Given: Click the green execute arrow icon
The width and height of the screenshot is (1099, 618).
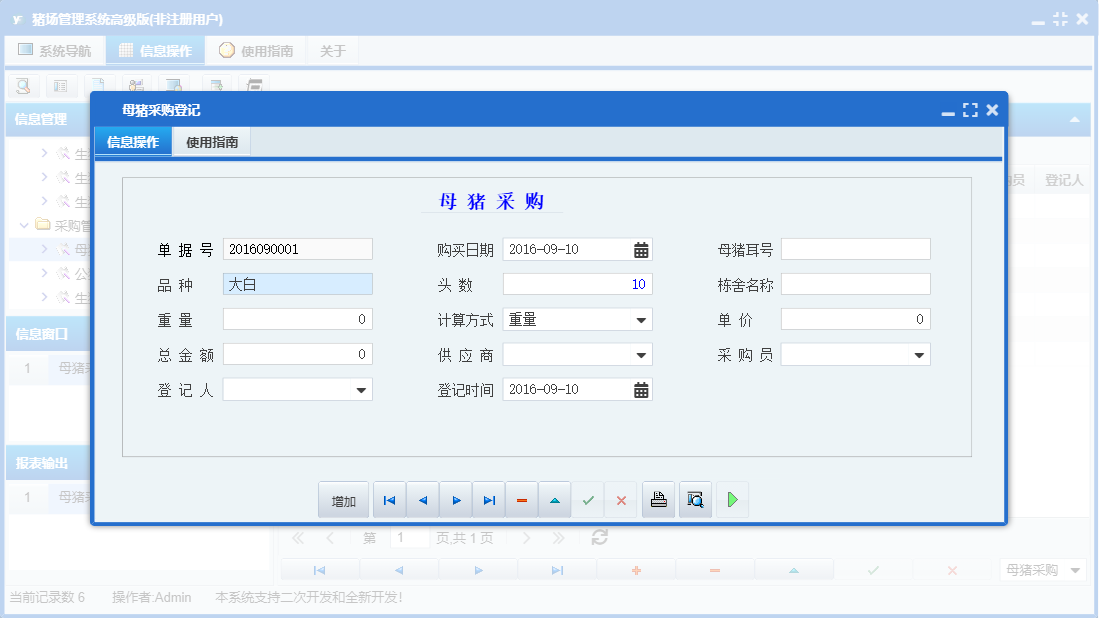Looking at the screenshot, I should [731, 499].
